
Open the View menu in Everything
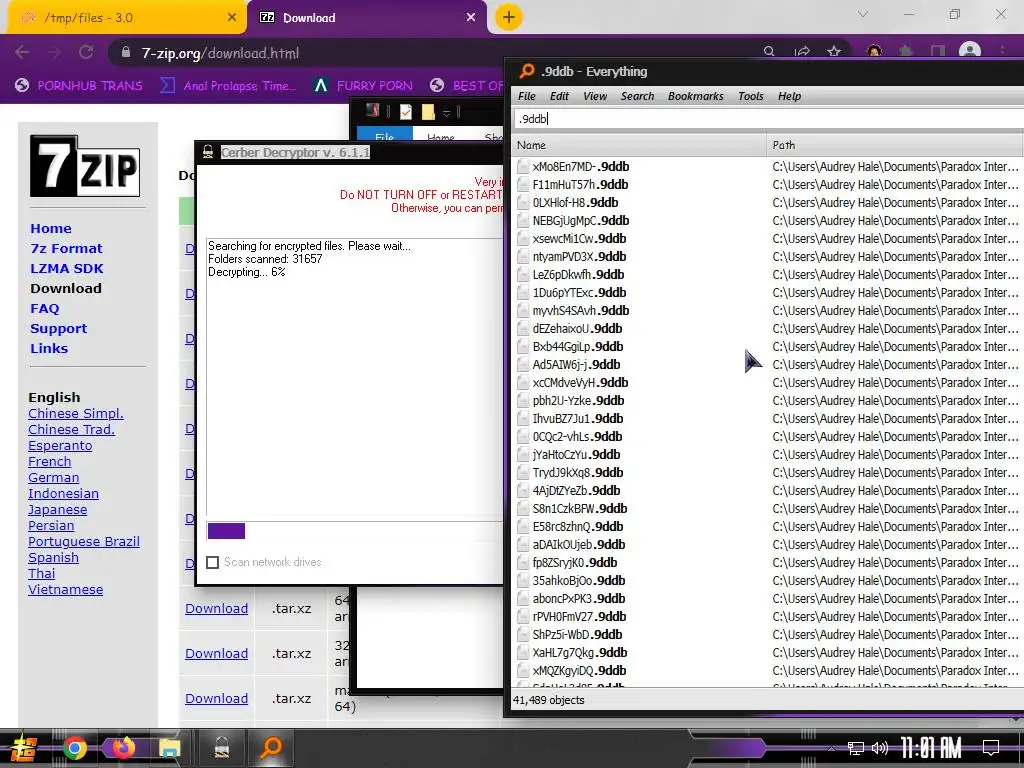pos(595,96)
